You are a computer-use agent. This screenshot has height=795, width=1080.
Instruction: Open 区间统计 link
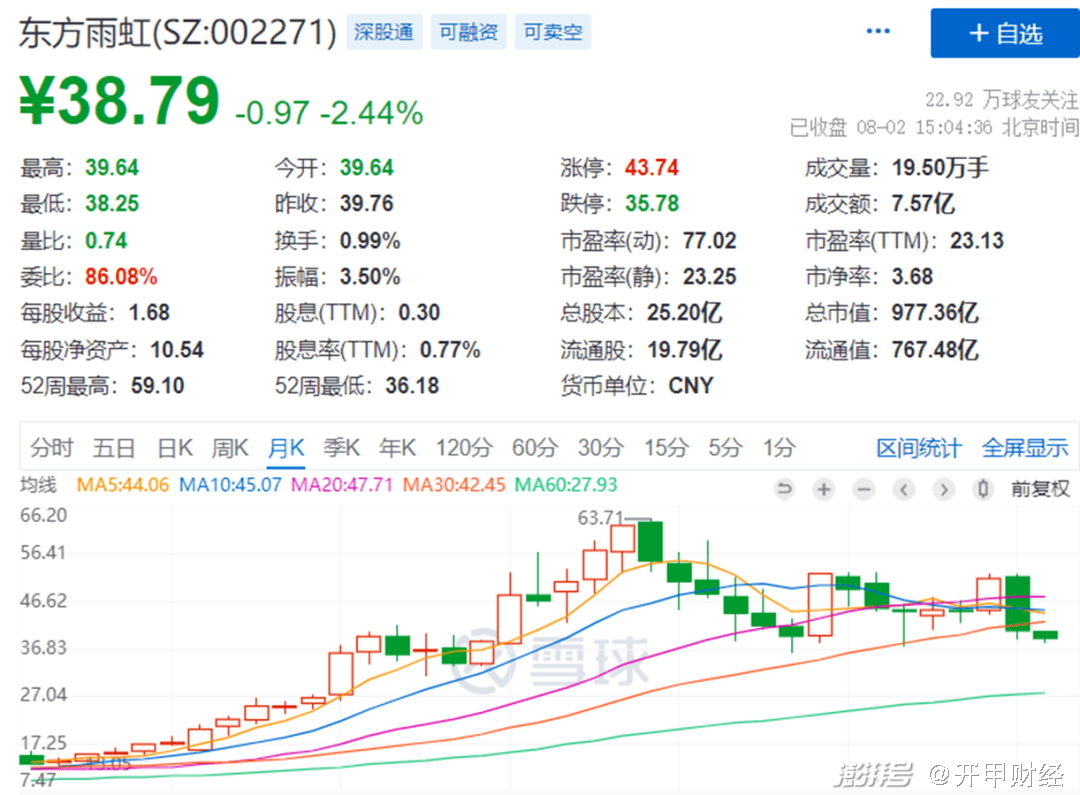(919, 448)
